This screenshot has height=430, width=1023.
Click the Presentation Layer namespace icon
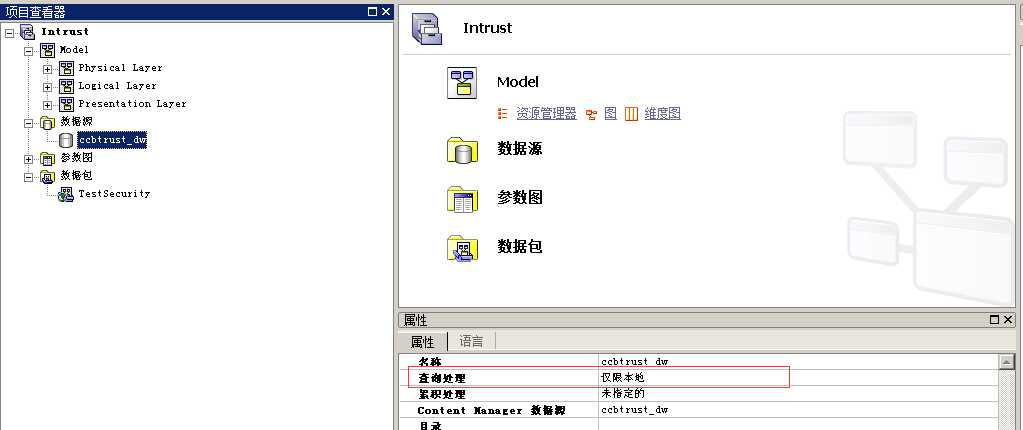click(x=66, y=104)
